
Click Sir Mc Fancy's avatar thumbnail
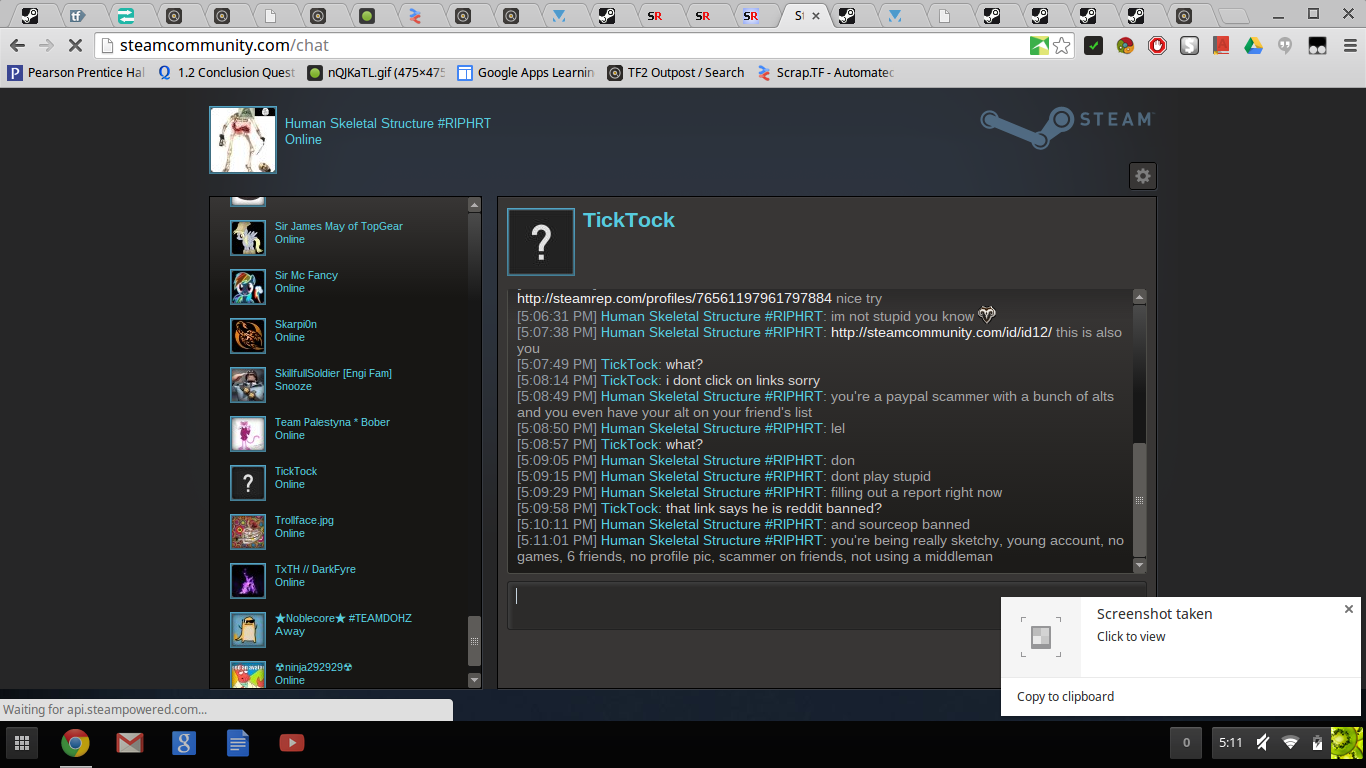pos(247,287)
